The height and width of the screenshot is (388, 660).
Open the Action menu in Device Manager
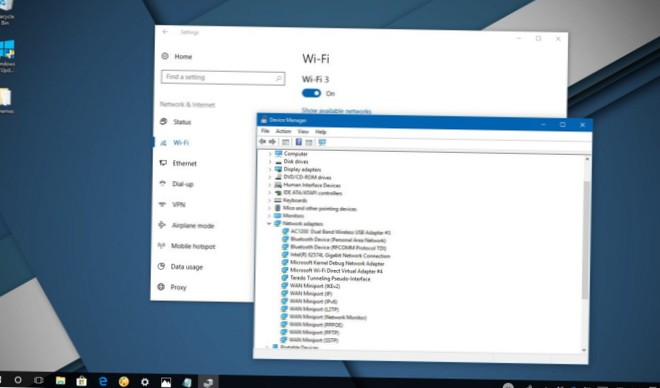pos(283,131)
